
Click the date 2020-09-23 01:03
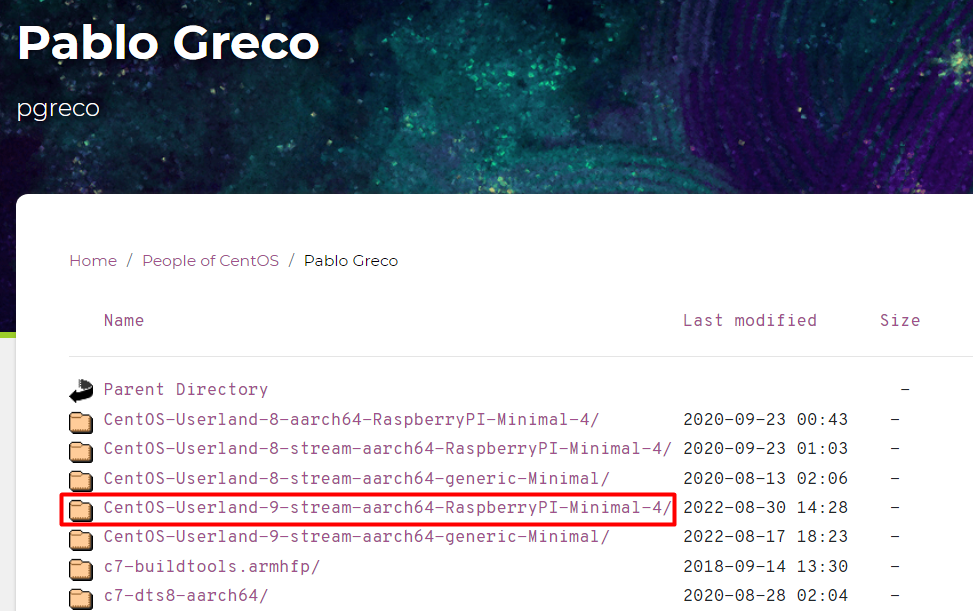click(765, 448)
